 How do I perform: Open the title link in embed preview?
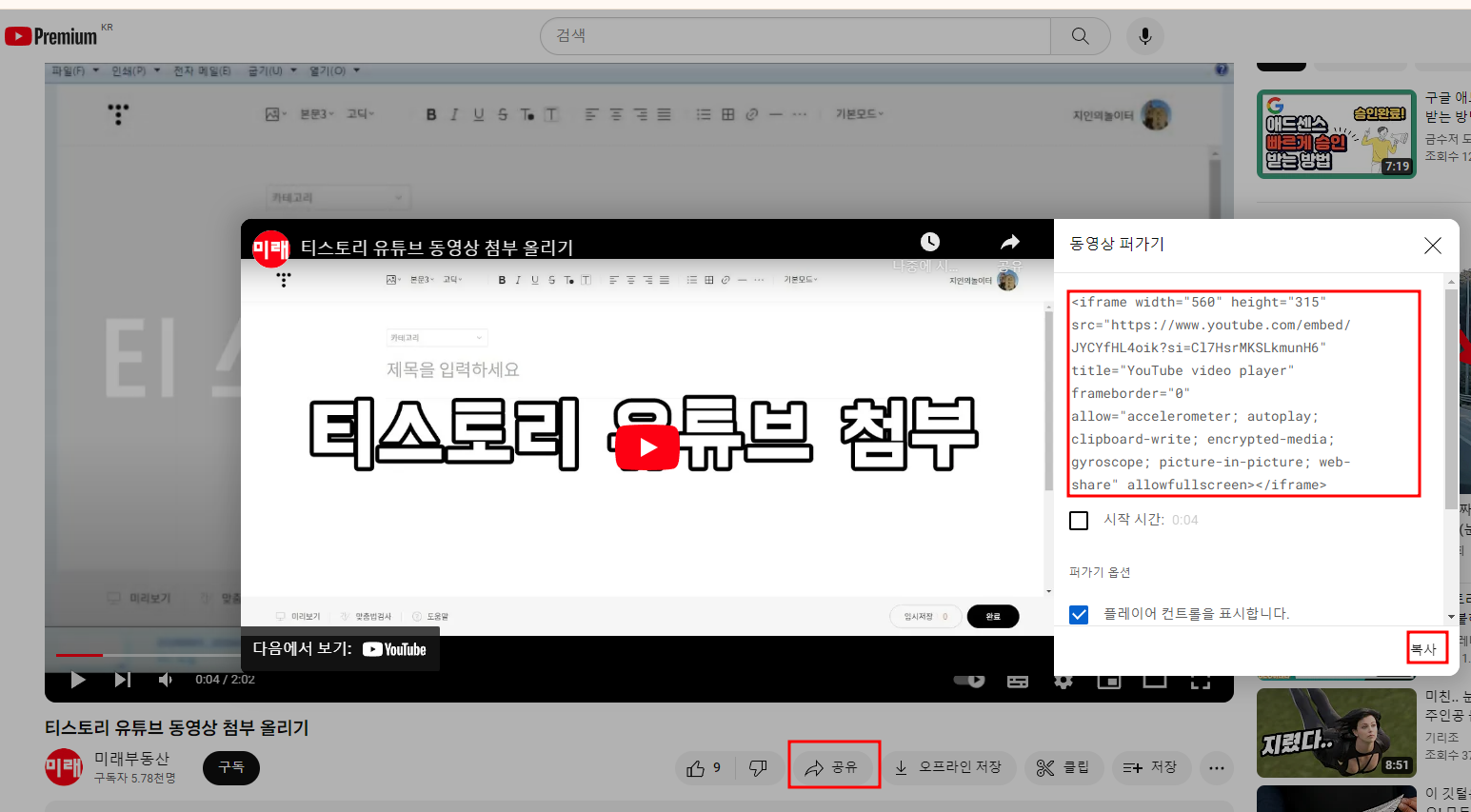pos(437,248)
